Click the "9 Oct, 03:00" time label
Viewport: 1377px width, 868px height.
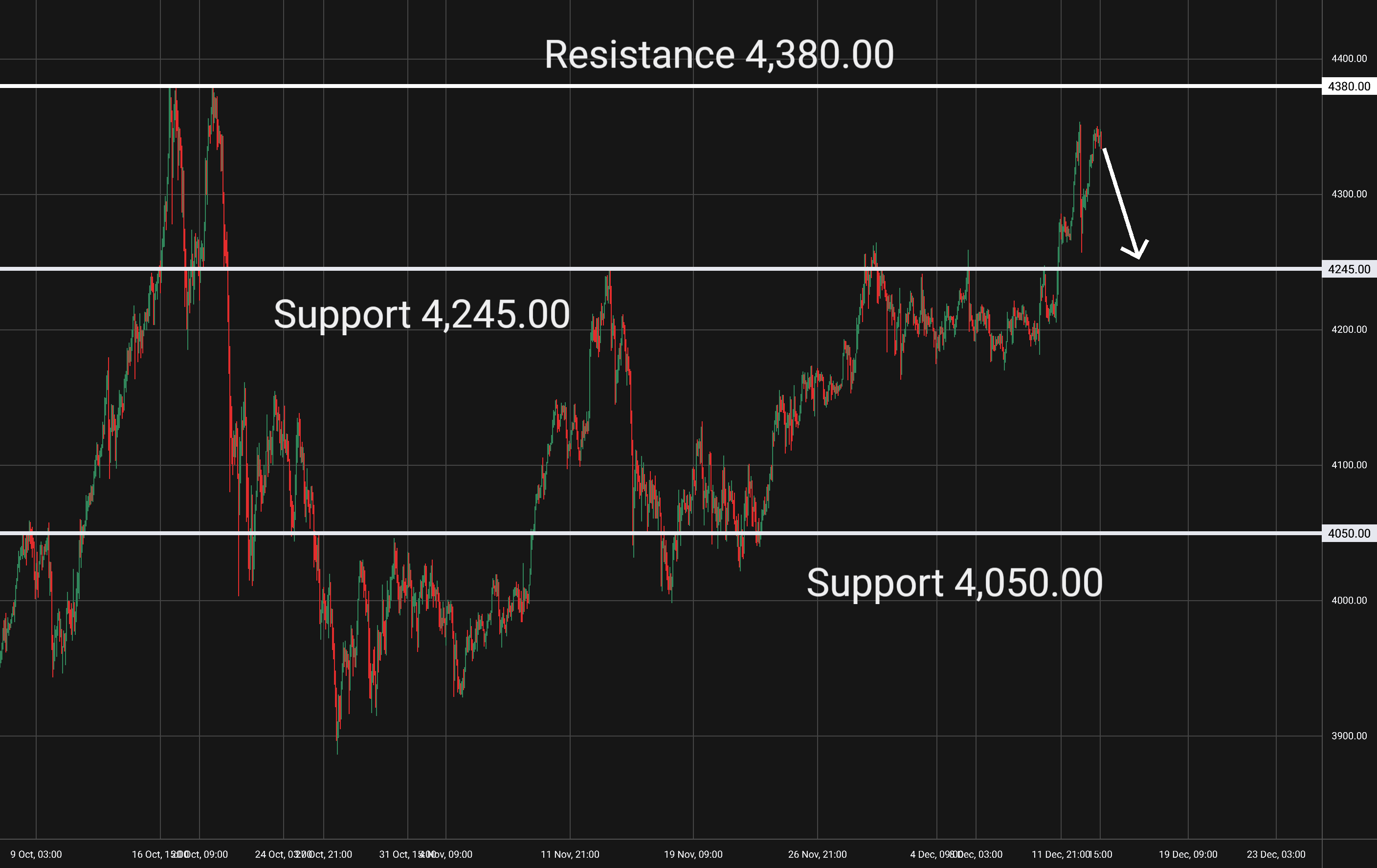click(36, 854)
